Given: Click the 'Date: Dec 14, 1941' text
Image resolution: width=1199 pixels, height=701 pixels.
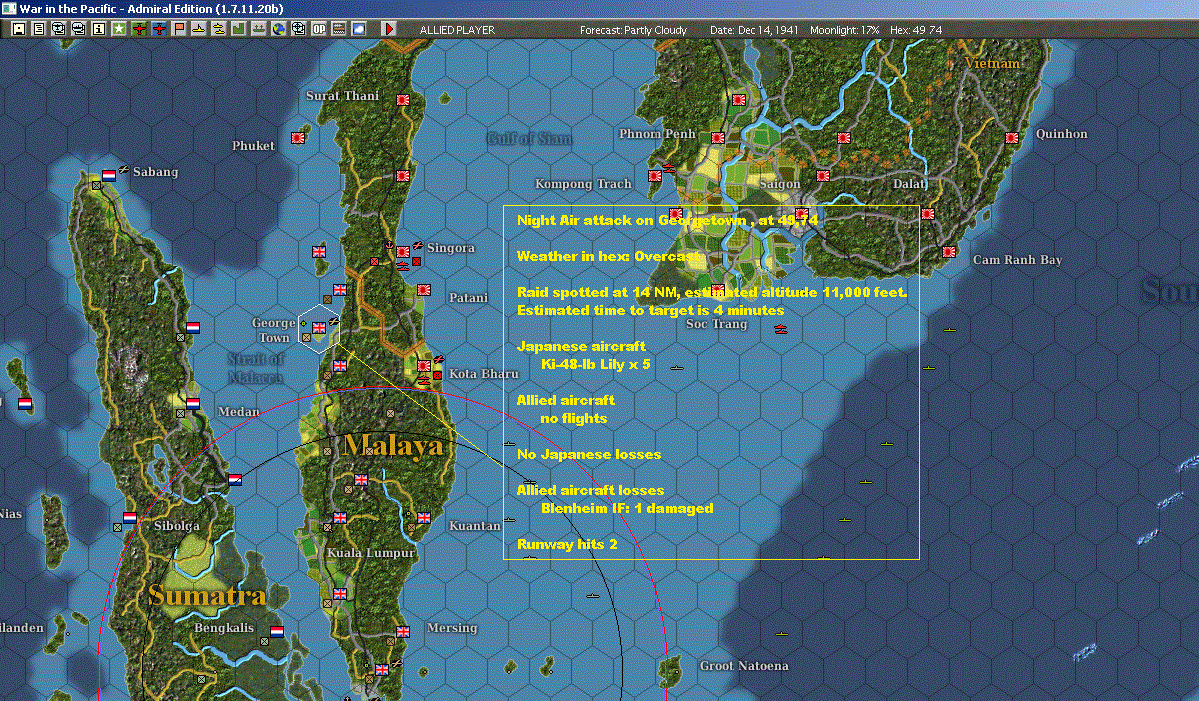Looking at the screenshot, I should tap(754, 30).
